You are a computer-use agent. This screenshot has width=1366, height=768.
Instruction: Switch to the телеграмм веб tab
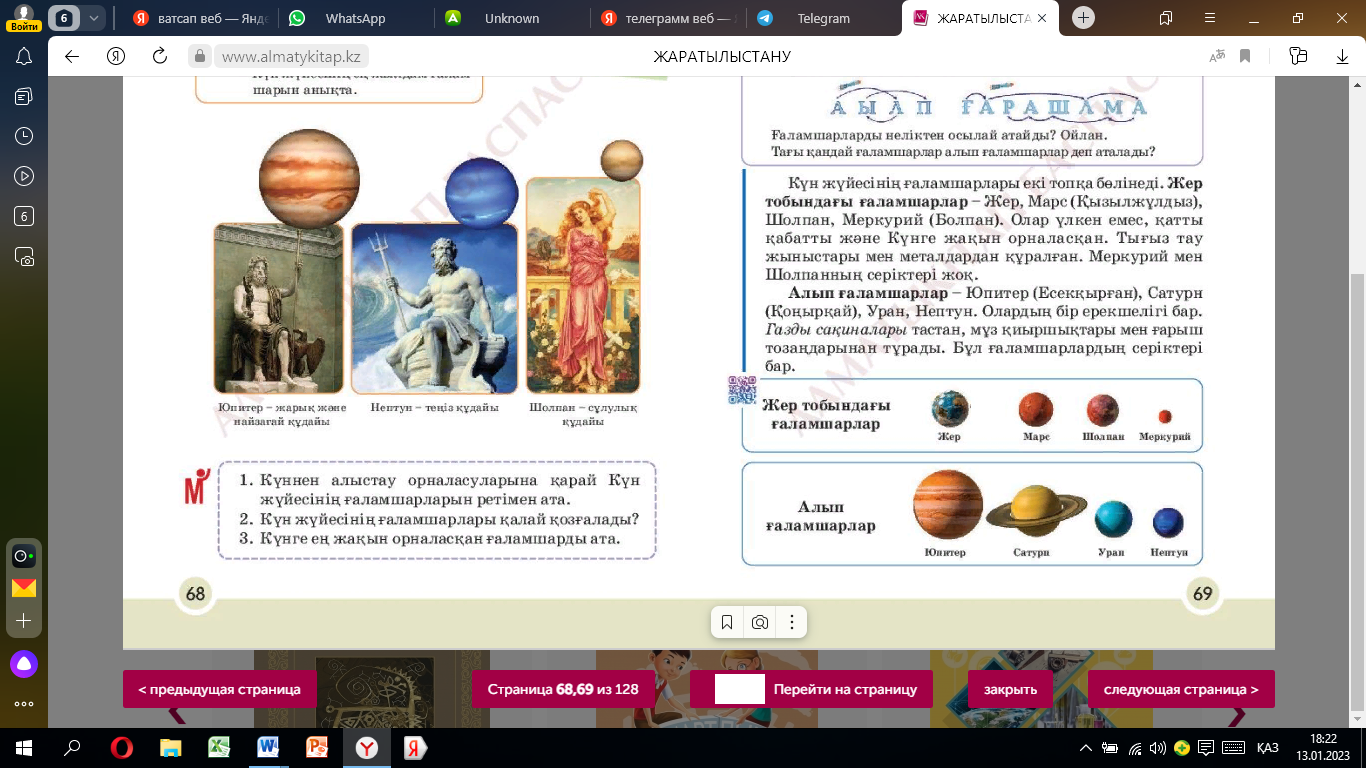[x=668, y=18]
